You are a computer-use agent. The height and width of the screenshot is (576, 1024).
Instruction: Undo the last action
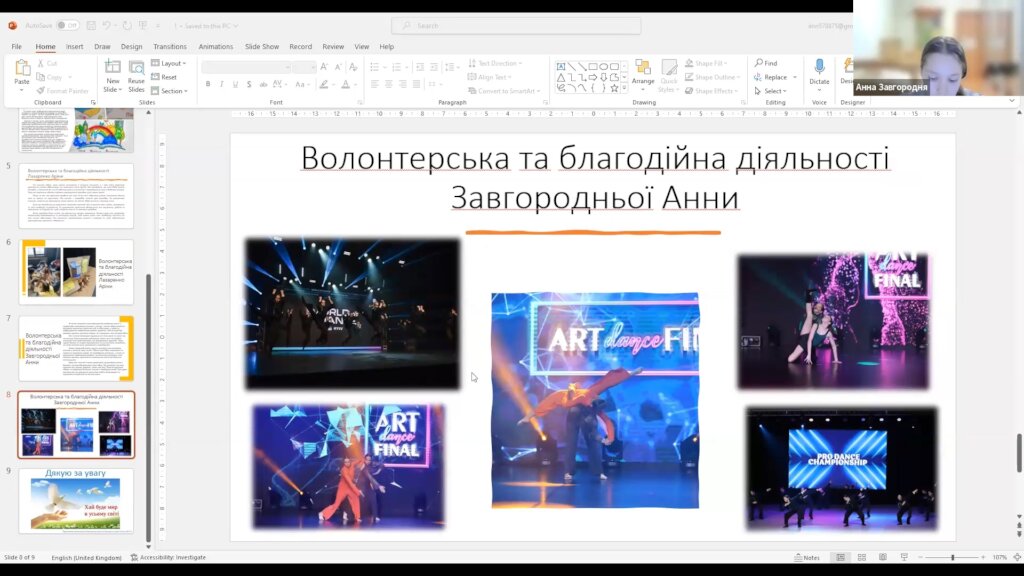point(106,25)
